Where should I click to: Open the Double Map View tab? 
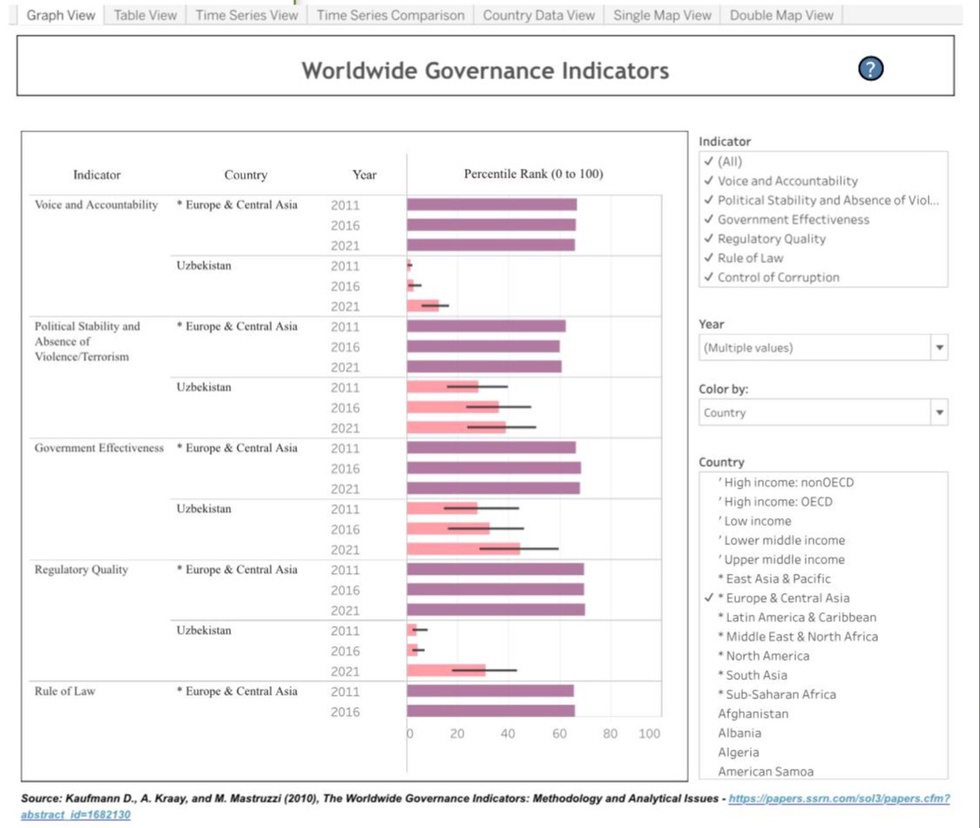coord(780,15)
